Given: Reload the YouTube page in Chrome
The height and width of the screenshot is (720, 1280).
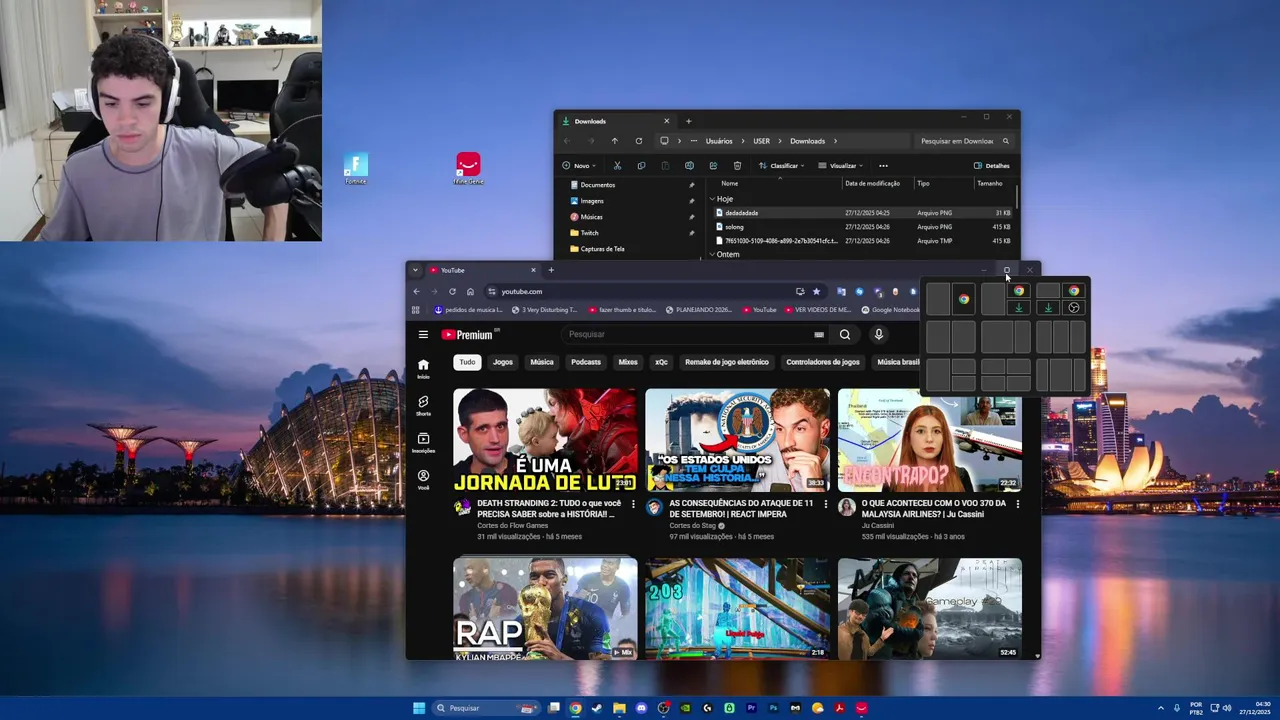Looking at the screenshot, I should tap(452, 291).
